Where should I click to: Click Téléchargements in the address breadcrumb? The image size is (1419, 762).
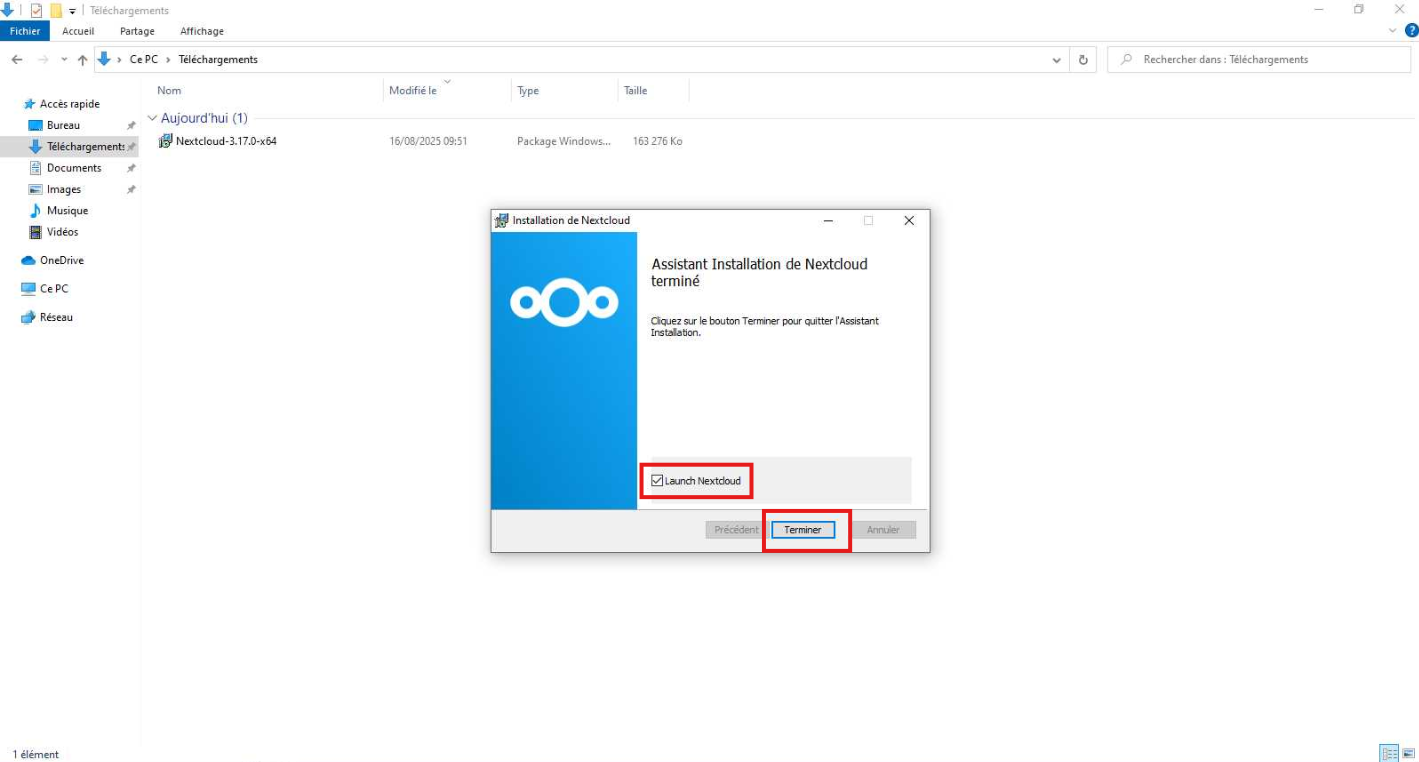tap(218, 60)
